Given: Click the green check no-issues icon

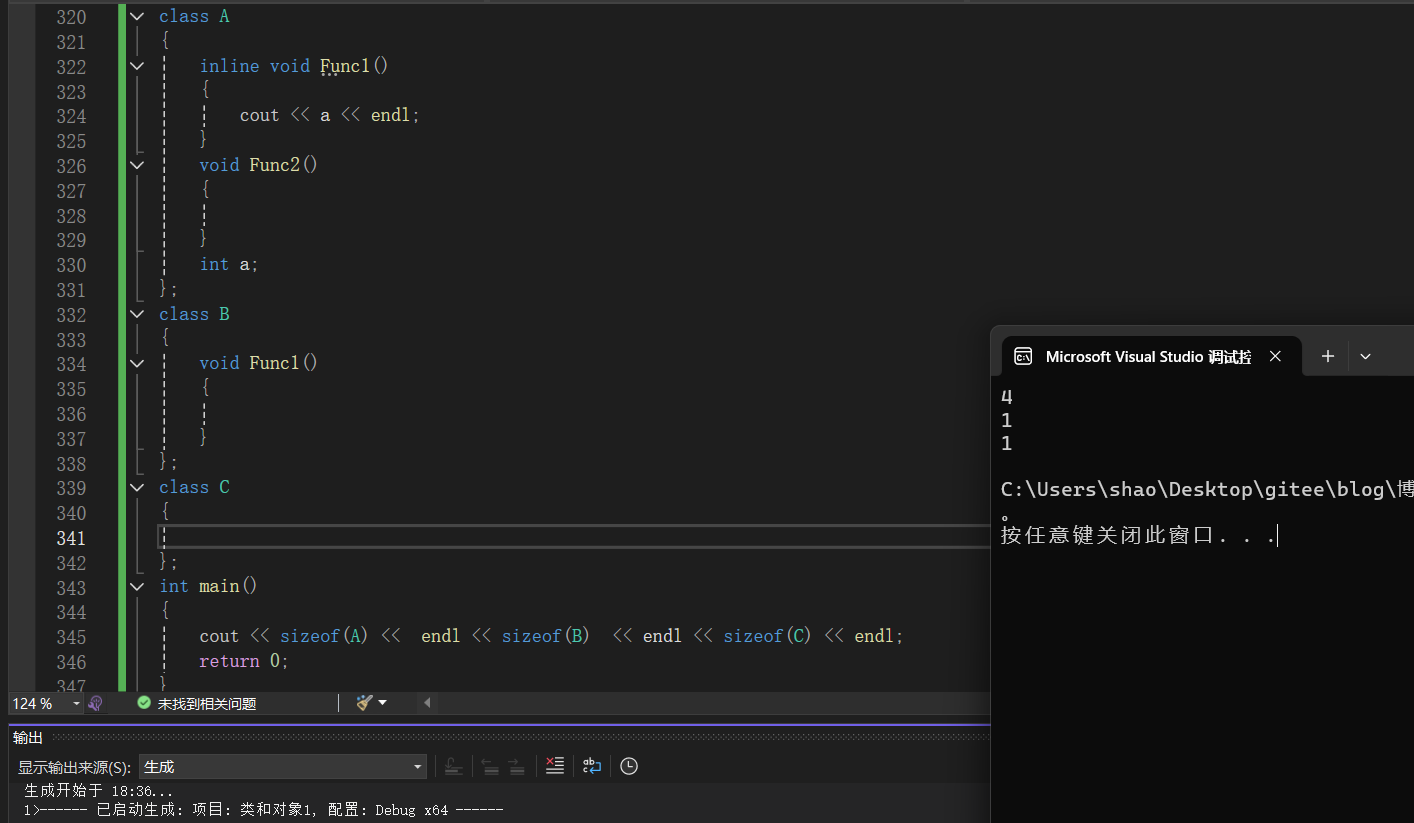Looking at the screenshot, I should click(x=144, y=704).
